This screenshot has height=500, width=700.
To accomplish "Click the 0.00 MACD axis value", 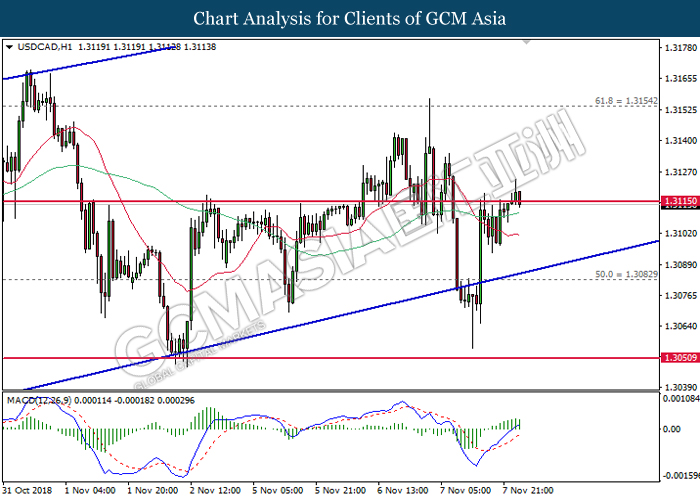I will coord(672,429).
